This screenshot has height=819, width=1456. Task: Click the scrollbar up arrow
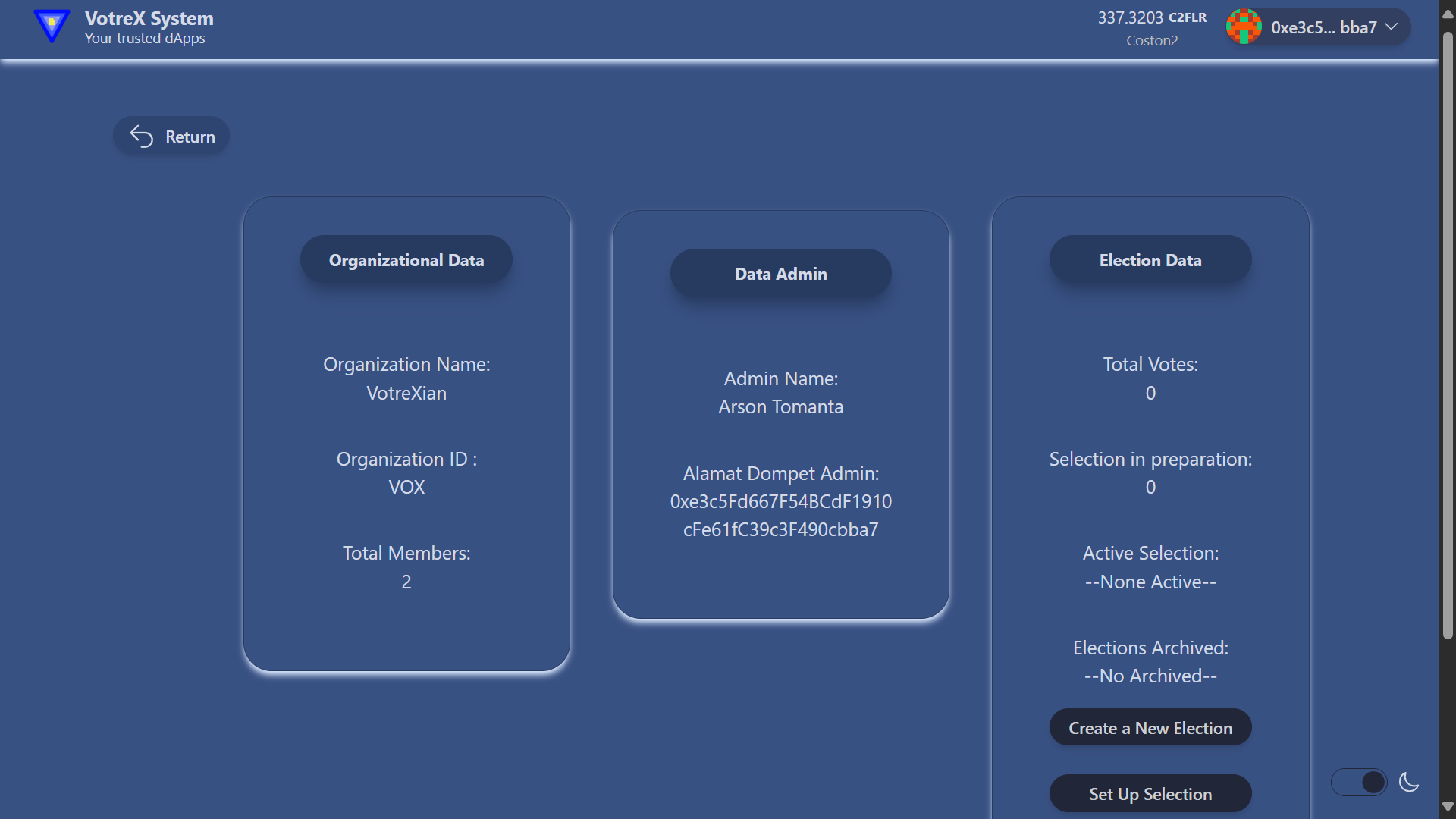coord(1447,14)
